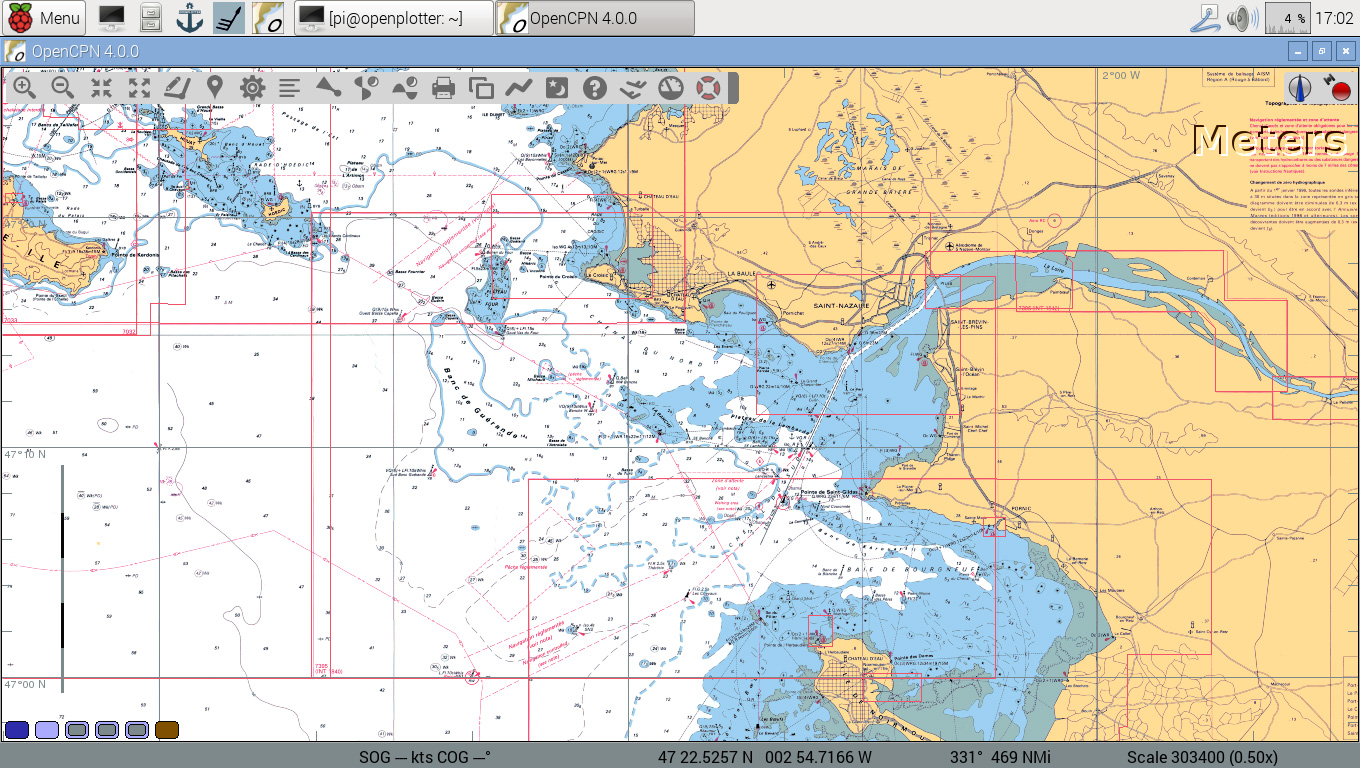Screen dimensions: 1360x768
Task: Change color scheme with the moon icon
Action: (x=556, y=88)
